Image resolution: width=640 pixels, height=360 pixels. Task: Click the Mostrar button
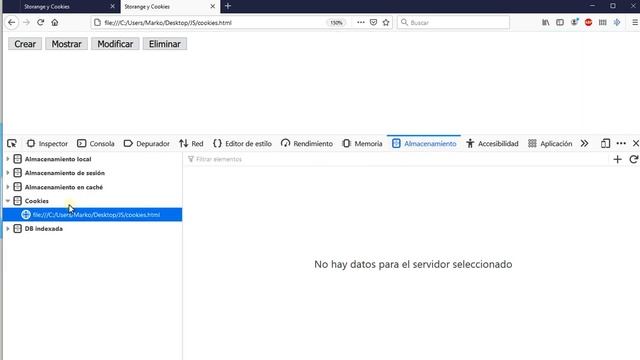(x=67, y=44)
